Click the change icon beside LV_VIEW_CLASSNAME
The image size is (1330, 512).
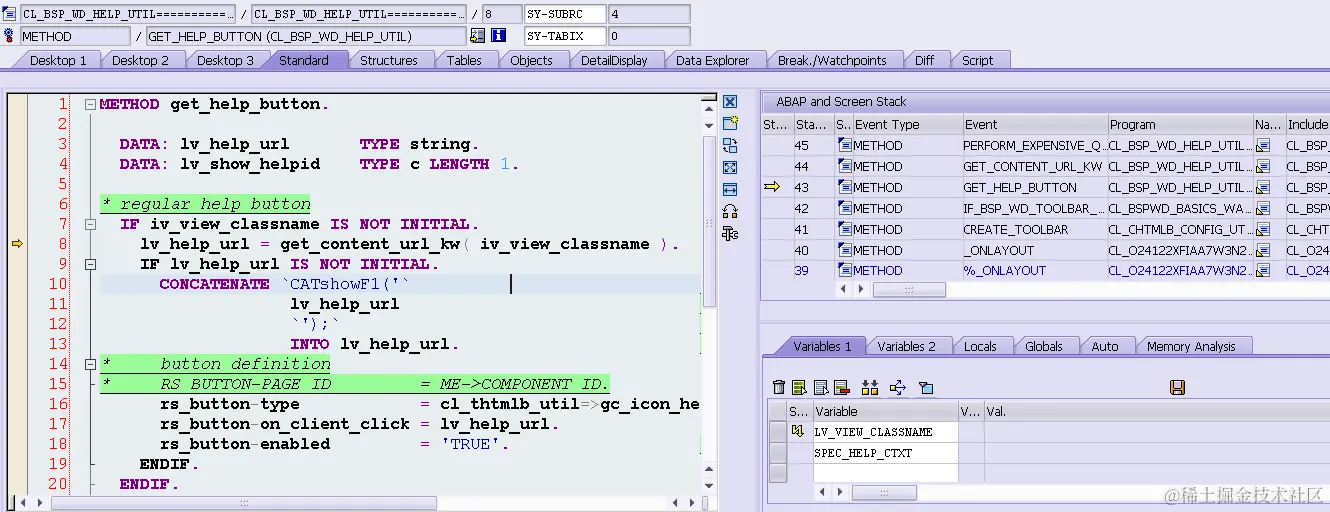(797, 431)
